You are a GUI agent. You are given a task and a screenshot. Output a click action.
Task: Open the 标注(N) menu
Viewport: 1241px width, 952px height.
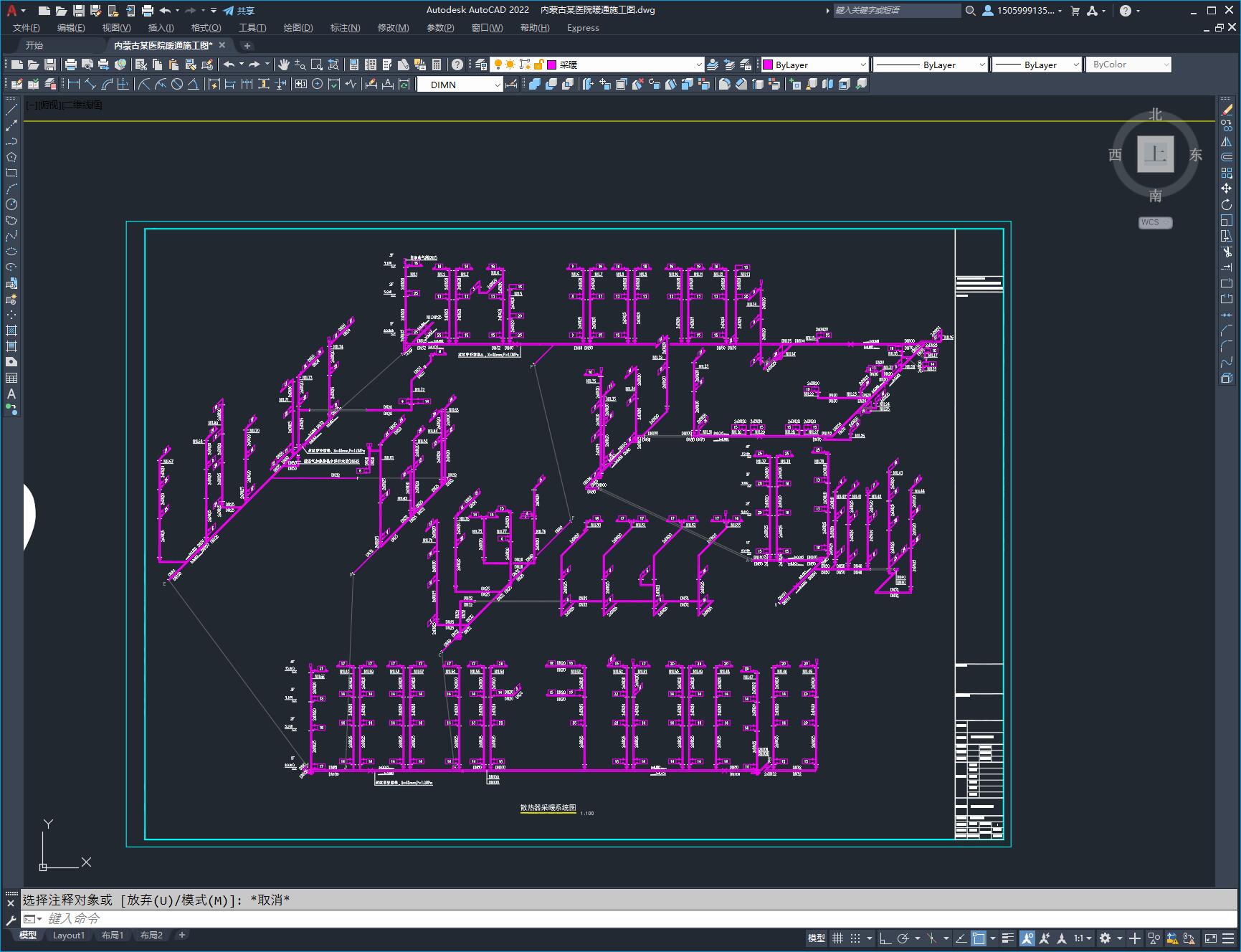(345, 27)
